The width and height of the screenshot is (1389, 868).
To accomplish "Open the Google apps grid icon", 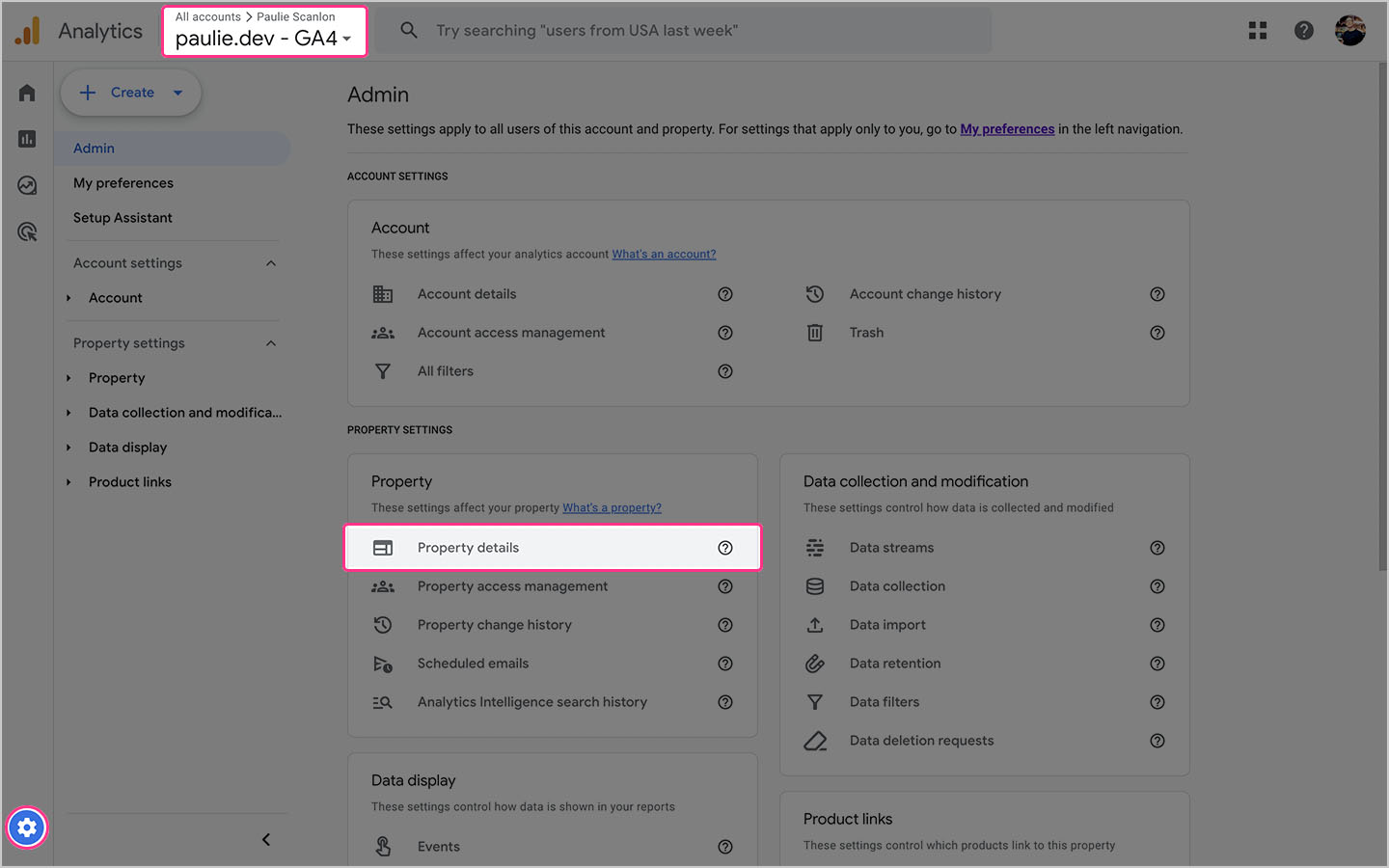I will click(x=1257, y=30).
